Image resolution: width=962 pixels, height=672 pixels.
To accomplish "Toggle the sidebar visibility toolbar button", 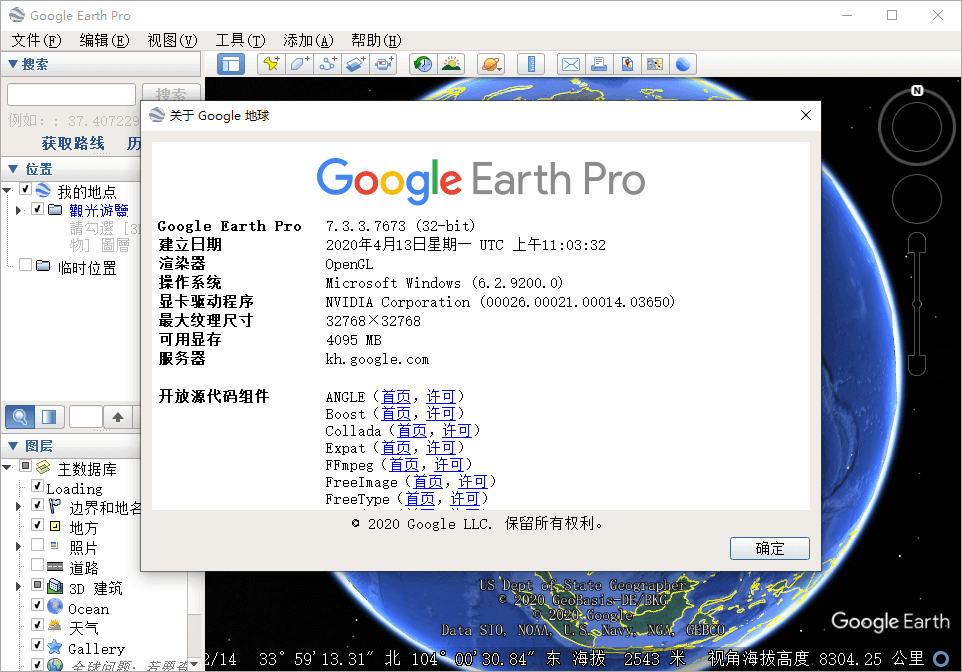I will 231,64.
